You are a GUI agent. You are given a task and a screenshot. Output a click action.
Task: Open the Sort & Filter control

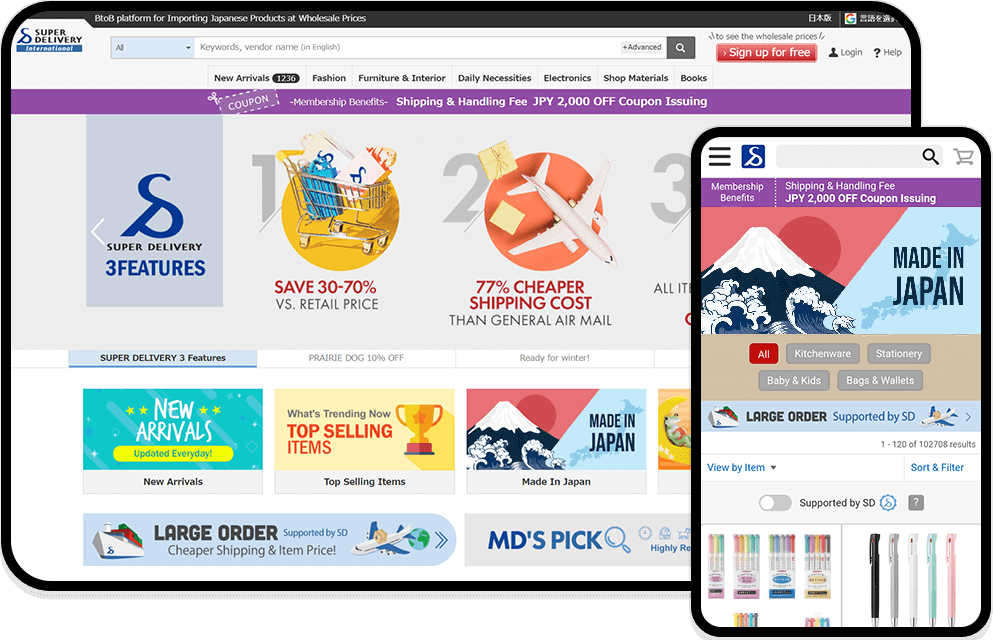click(x=937, y=468)
